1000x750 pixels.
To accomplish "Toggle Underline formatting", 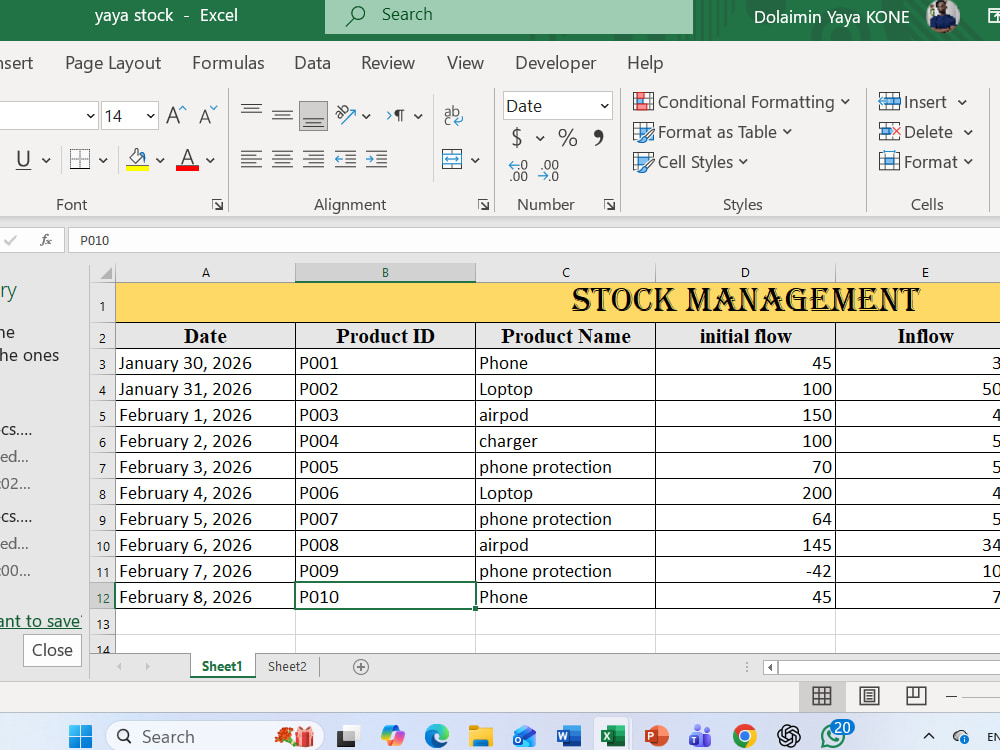I will [24, 159].
